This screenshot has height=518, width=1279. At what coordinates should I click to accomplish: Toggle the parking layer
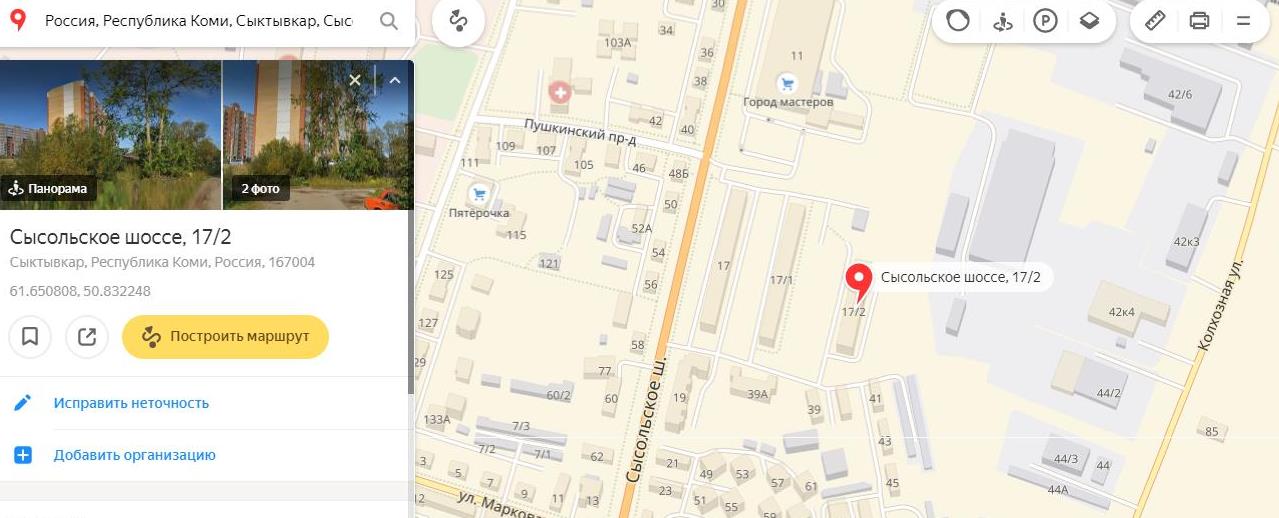tap(1046, 21)
